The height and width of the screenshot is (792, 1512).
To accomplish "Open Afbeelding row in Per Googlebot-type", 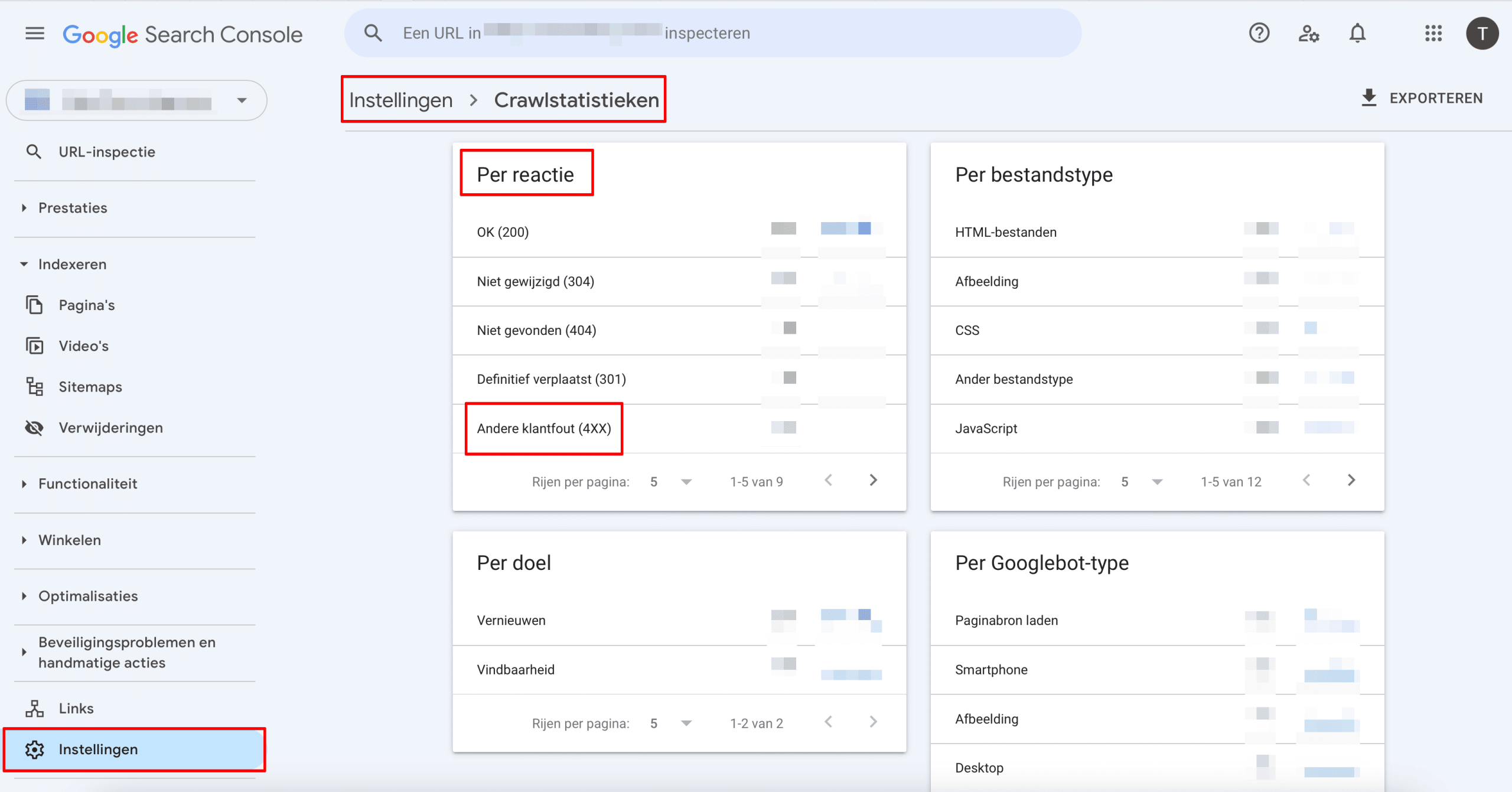I will click(x=1157, y=719).
